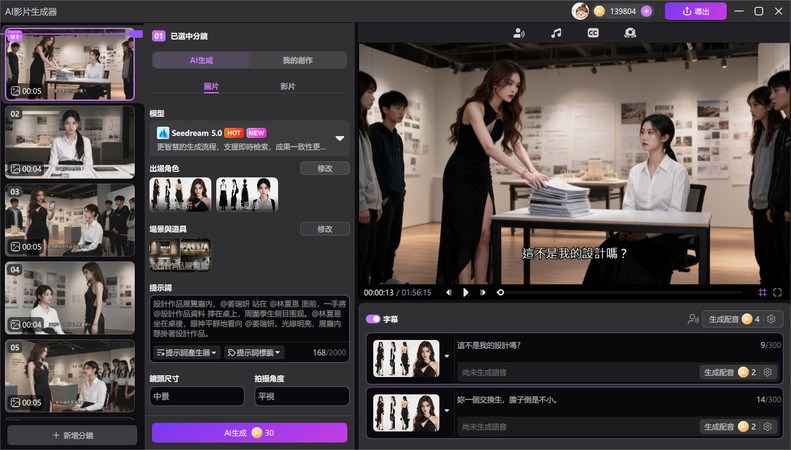Click the 00:00:13 / 01:56:15 timecode
The height and width of the screenshot is (450, 791).
click(x=398, y=293)
